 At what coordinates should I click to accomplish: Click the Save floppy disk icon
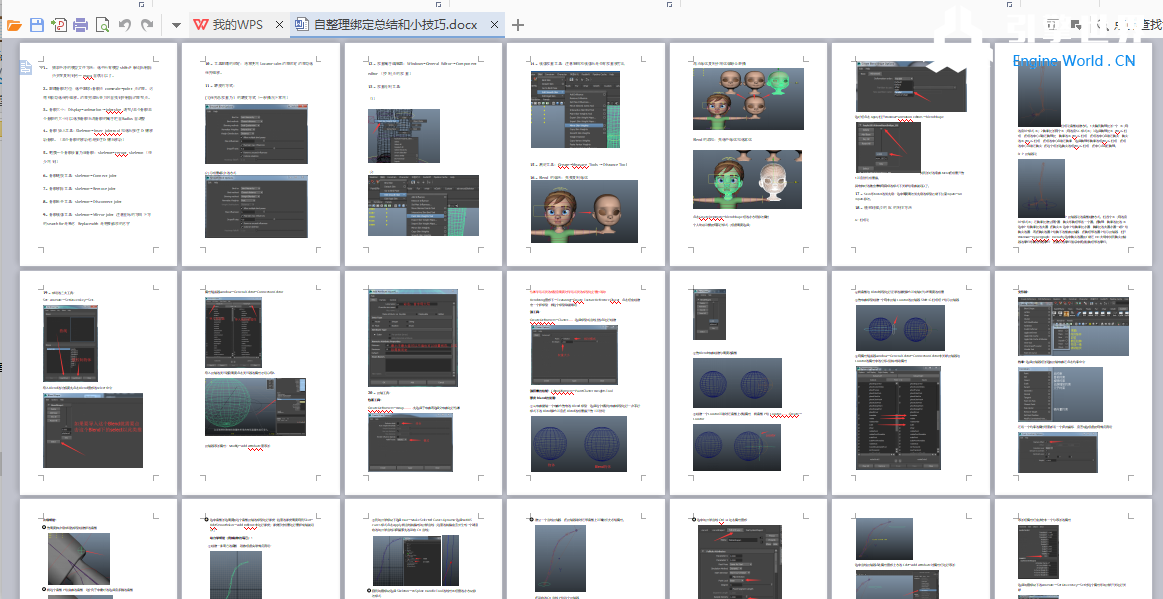tap(36, 25)
